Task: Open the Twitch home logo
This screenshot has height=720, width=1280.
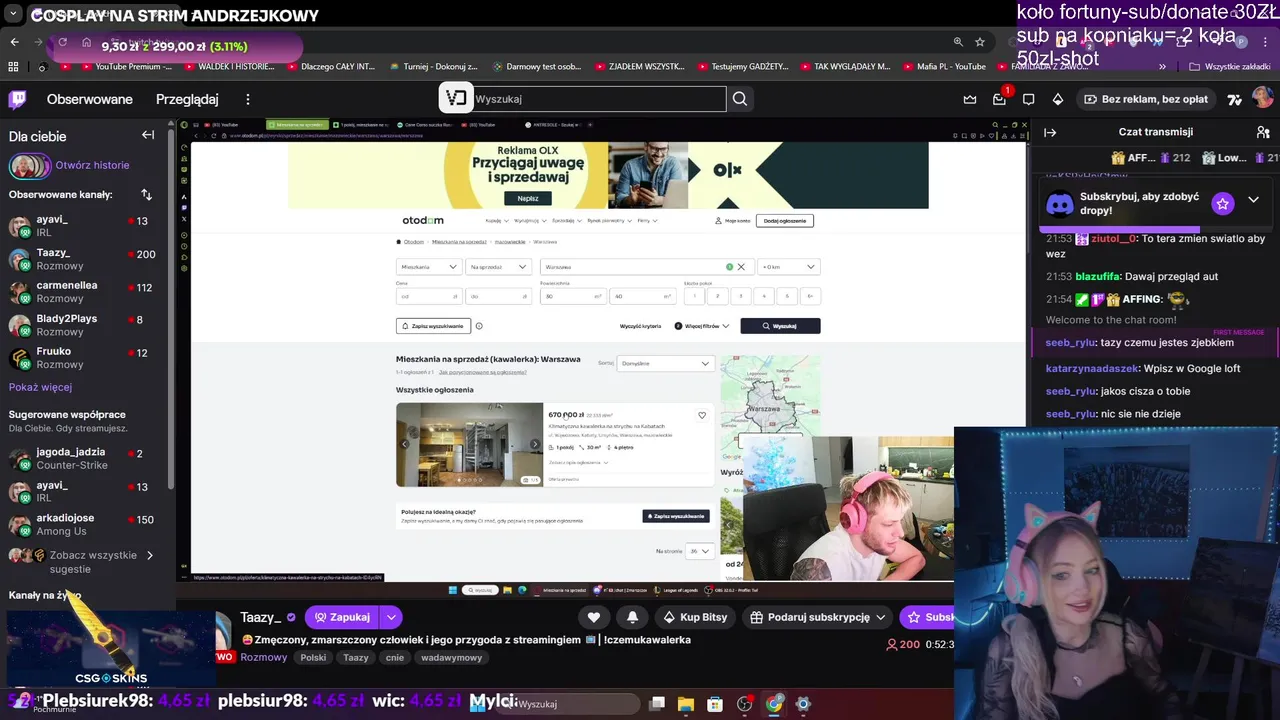Action: coord(19,99)
